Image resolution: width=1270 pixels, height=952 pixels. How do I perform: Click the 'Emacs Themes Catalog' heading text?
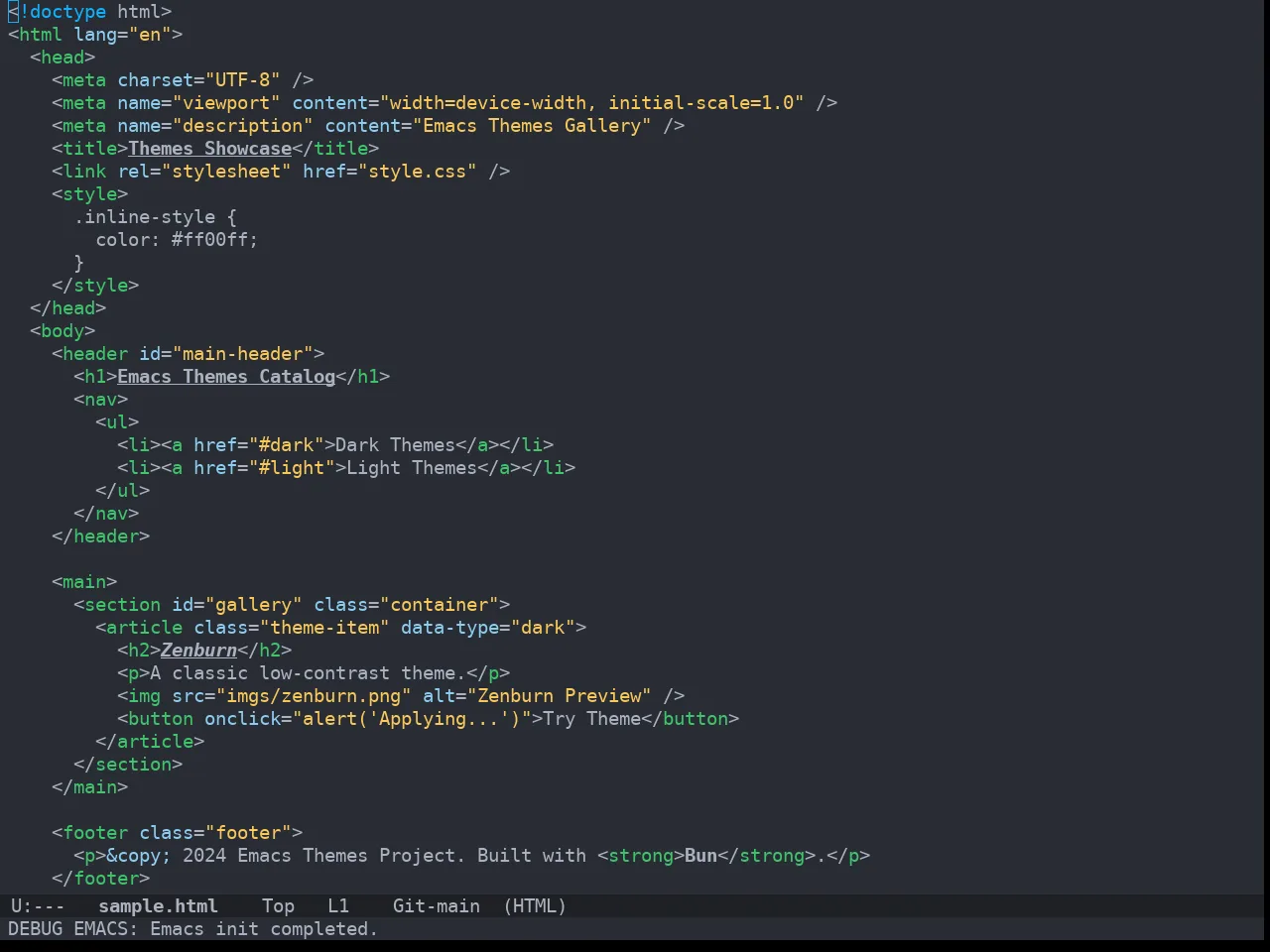coord(226,377)
